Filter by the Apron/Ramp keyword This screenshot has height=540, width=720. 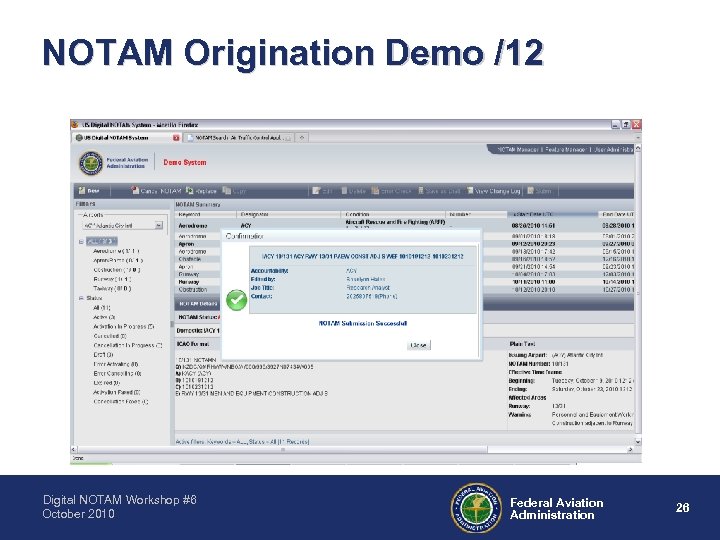click(x=118, y=260)
